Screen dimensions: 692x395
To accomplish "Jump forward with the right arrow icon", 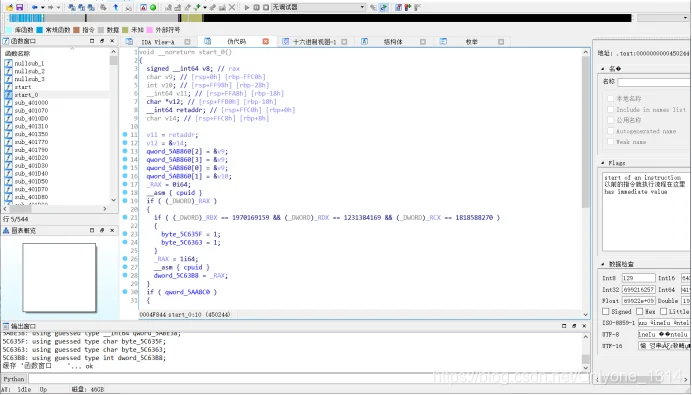I will coord(50,8).
